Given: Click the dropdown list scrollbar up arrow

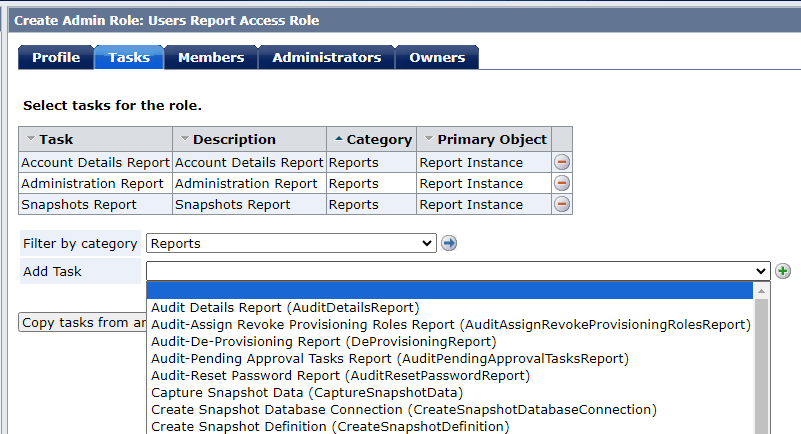Looking at the screenshot, I should point(762,291).
